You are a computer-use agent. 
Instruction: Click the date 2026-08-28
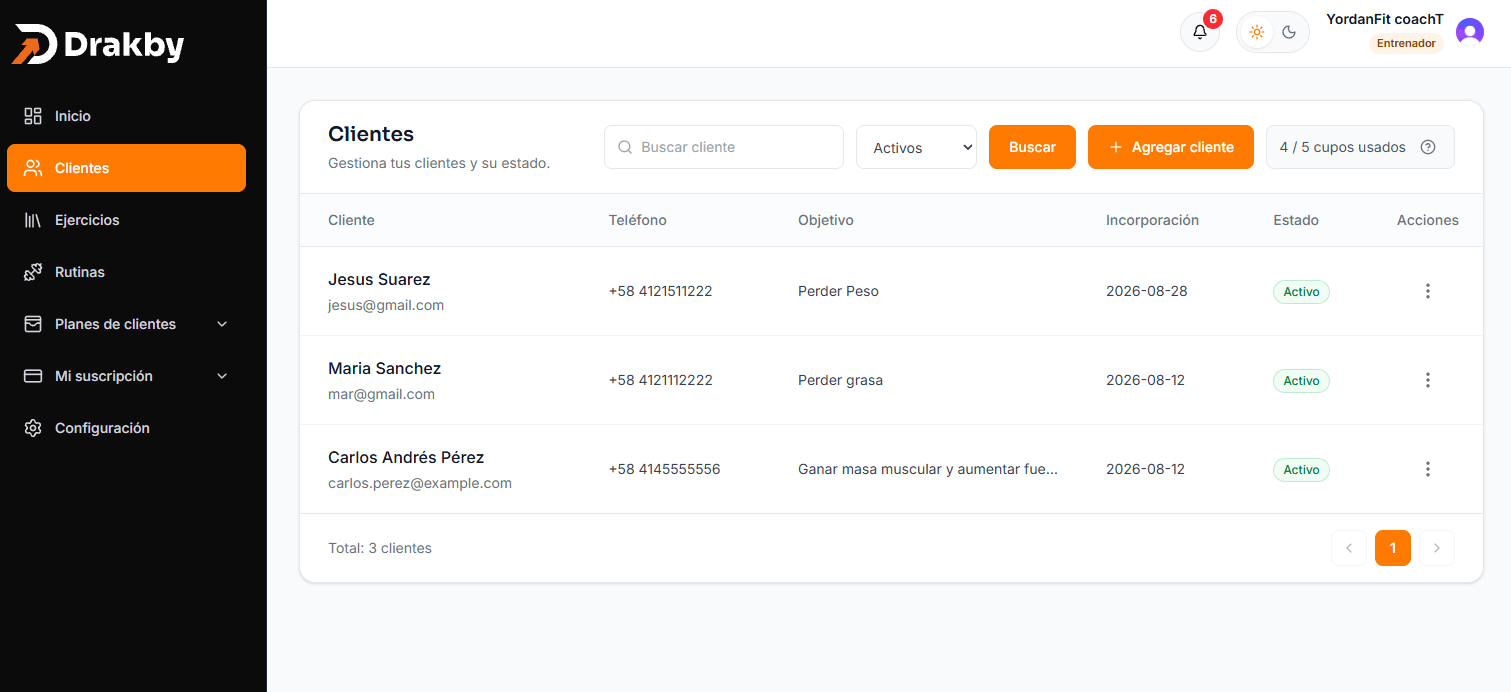[1146, 291]
